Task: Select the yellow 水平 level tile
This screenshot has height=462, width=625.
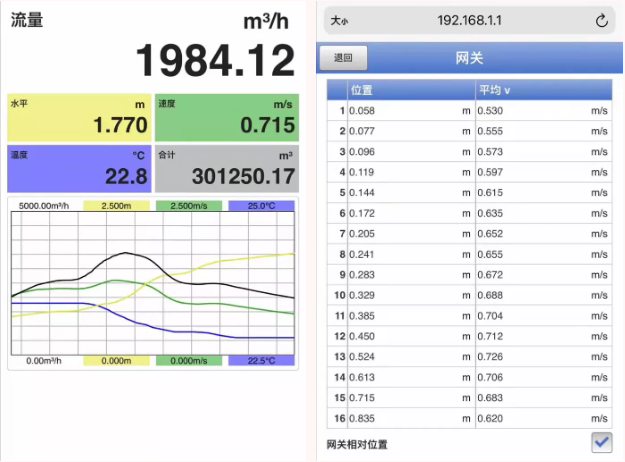Action: click(x=78, y=117)
